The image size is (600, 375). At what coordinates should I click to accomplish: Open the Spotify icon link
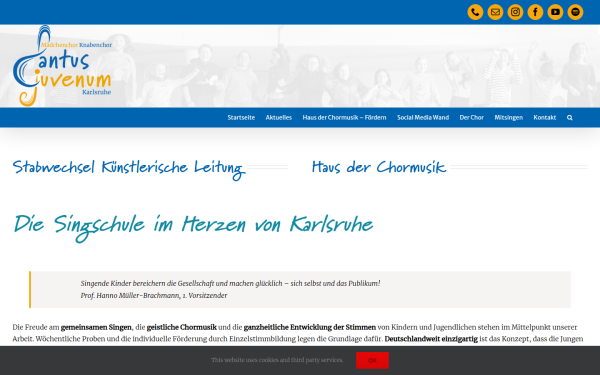(x=575, y=12)
